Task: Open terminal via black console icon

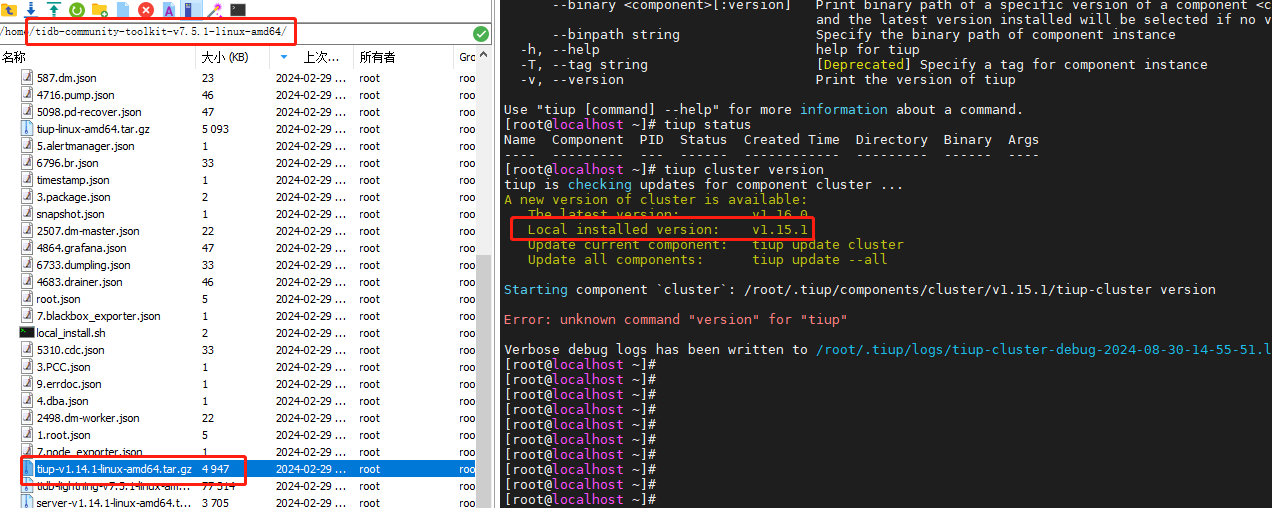Action: tap(238, 9)
